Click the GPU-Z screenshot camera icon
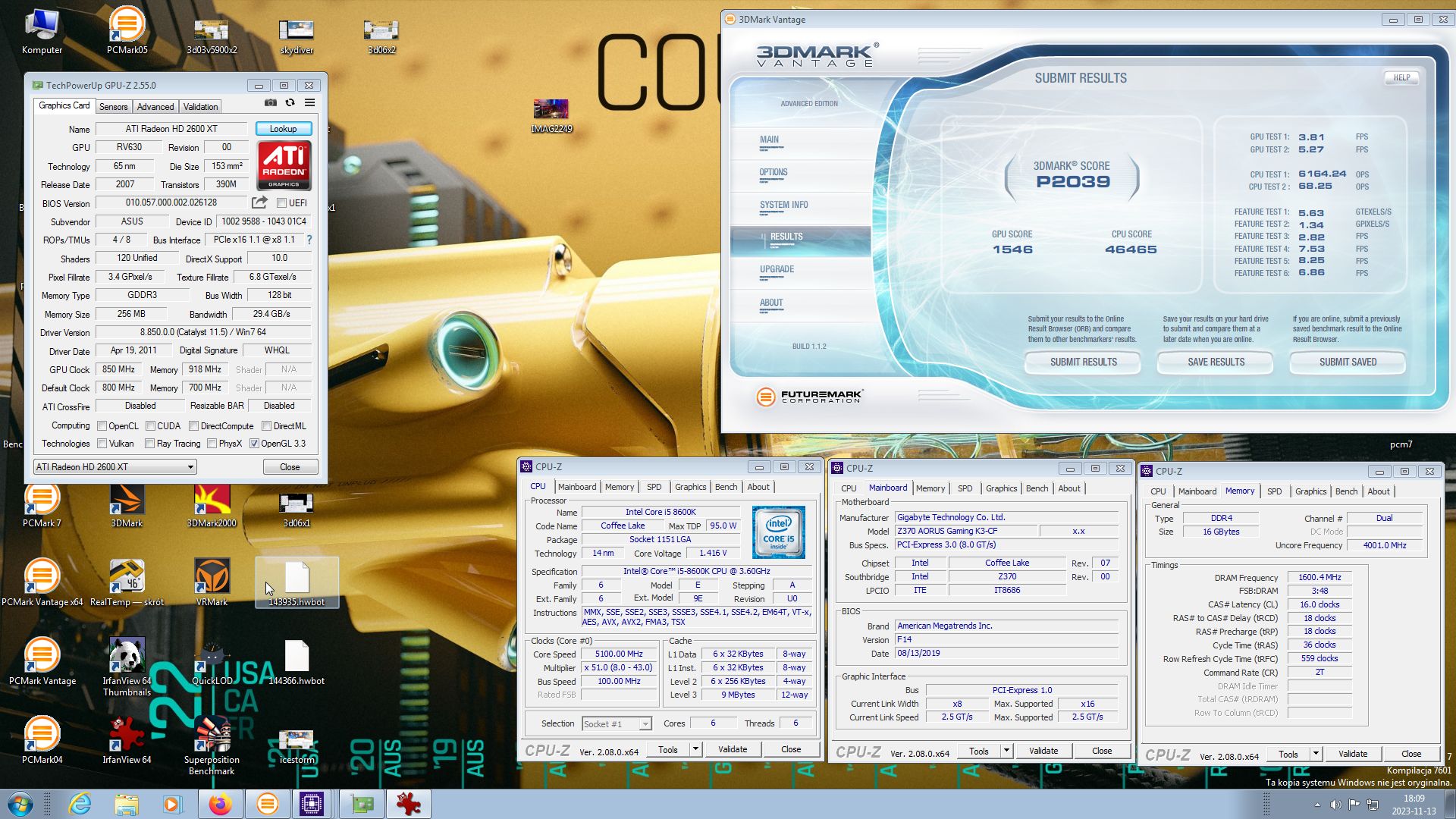 (270, 103)
